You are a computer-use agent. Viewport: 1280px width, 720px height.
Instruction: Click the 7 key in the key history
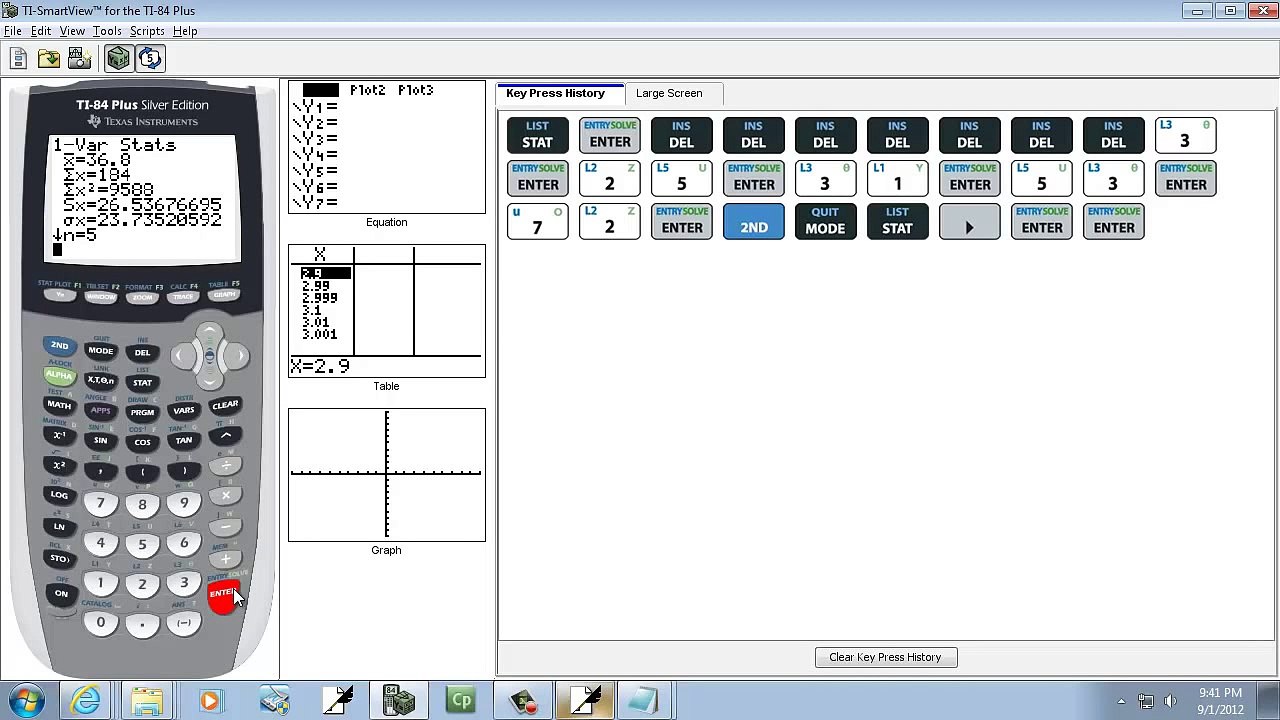[537, 222]
